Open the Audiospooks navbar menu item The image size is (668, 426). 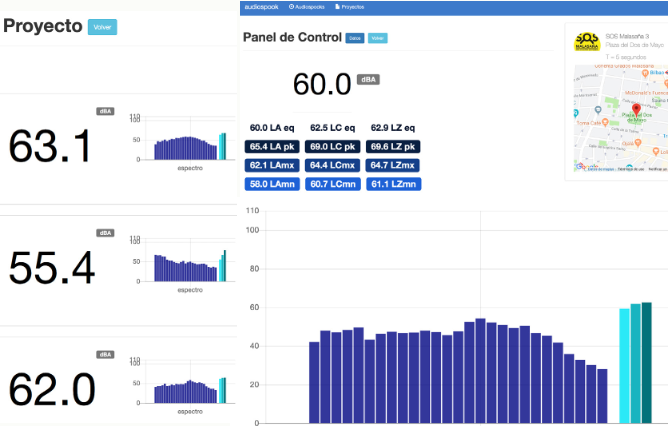tap(307, 7)
